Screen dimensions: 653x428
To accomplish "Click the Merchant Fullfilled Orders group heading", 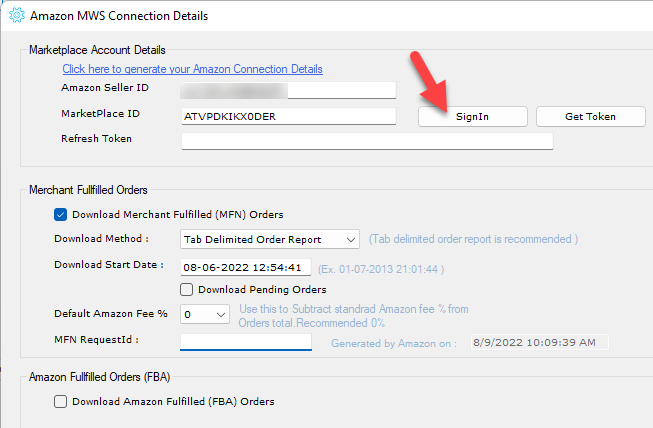I will point(88,190).
